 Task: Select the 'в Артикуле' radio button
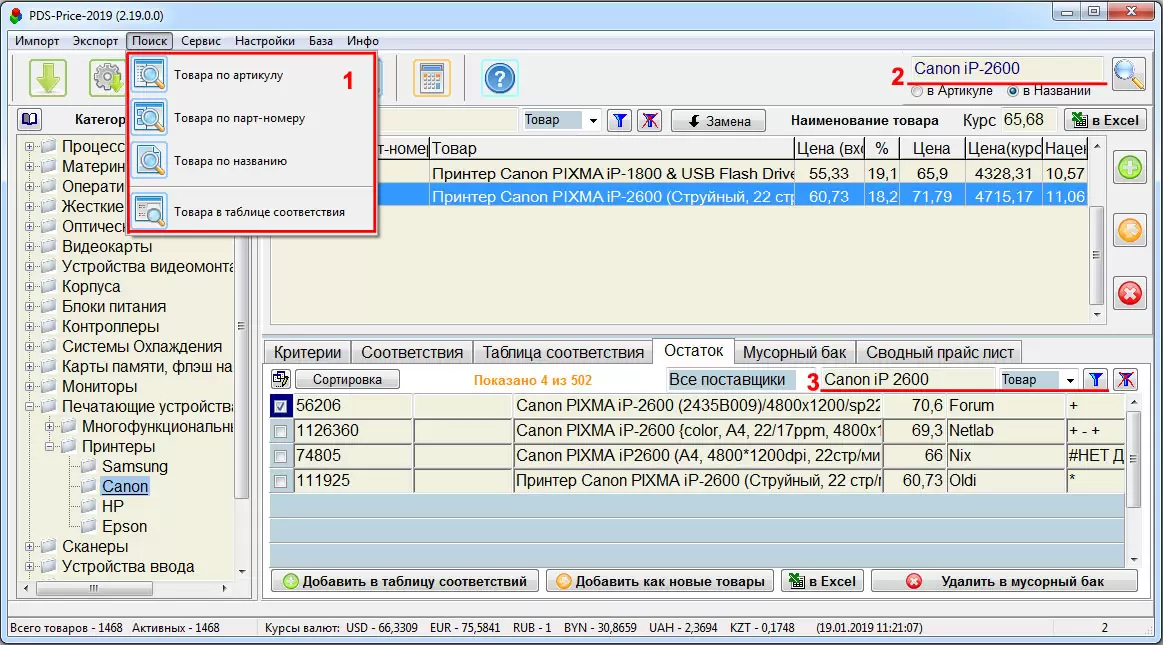pos(917,91)
